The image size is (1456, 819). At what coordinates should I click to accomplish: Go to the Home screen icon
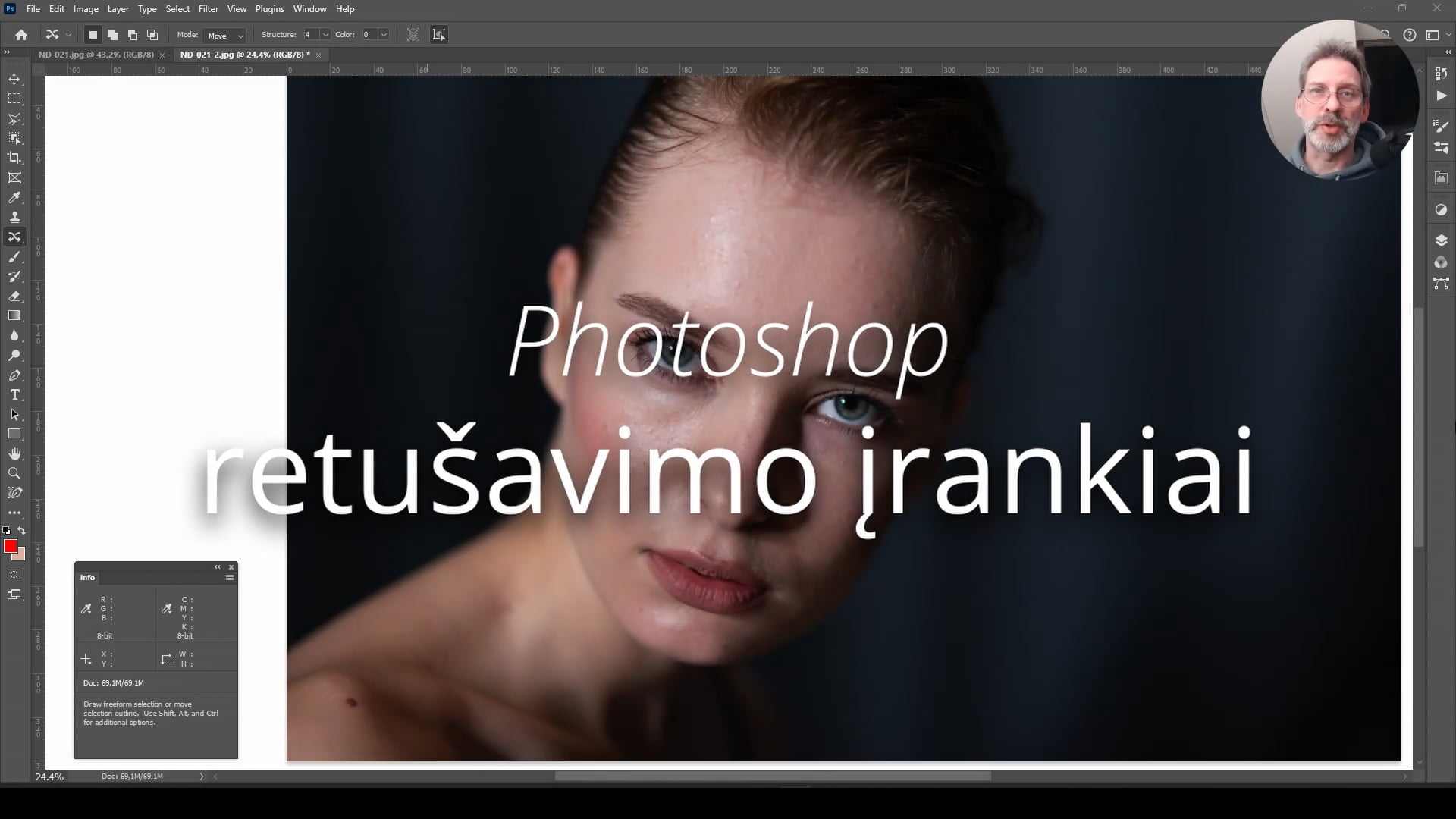point(21,35)
